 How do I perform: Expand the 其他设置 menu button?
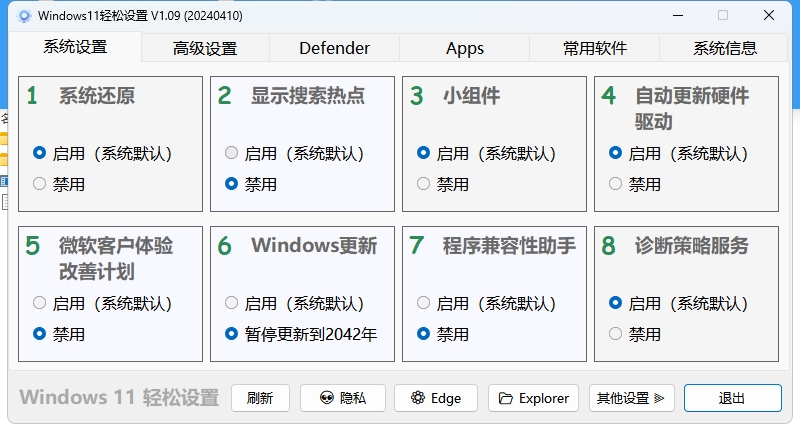click(x=632, y=398)
